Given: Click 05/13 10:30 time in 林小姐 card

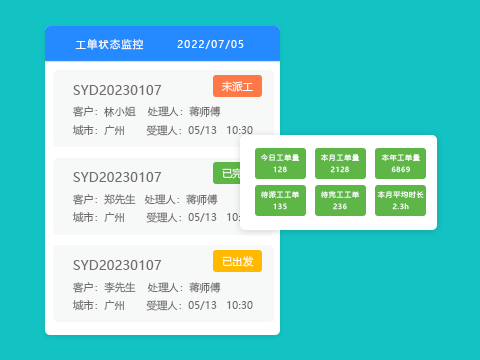Looking at the screenshot, I should pos(220,130).
